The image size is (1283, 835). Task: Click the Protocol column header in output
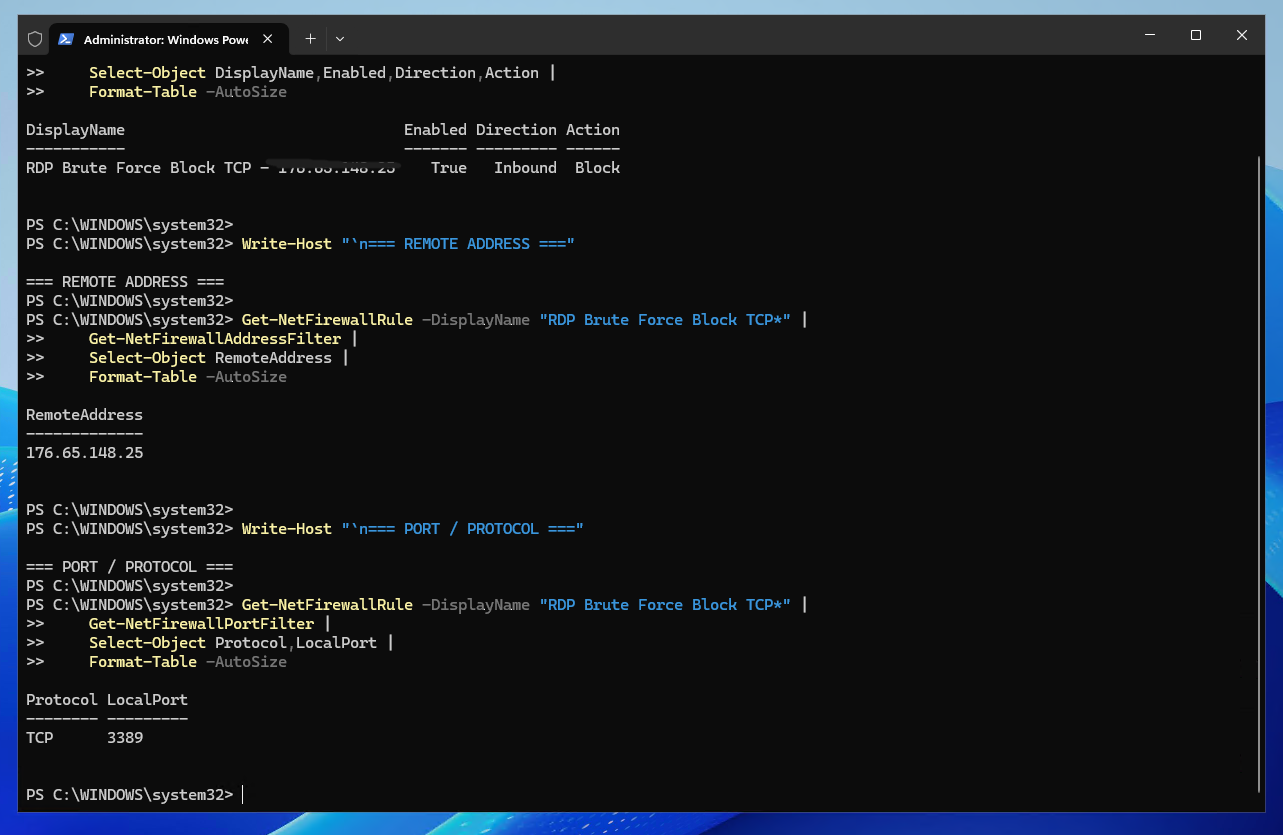(x=62, y=700)
